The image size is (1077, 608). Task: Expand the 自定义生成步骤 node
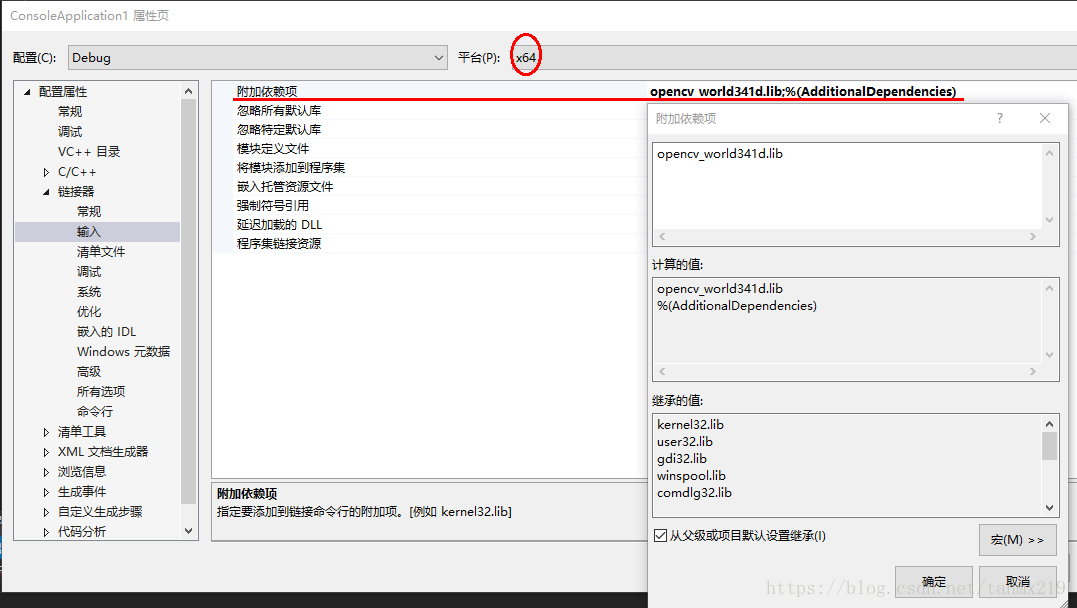coord(46,512)
